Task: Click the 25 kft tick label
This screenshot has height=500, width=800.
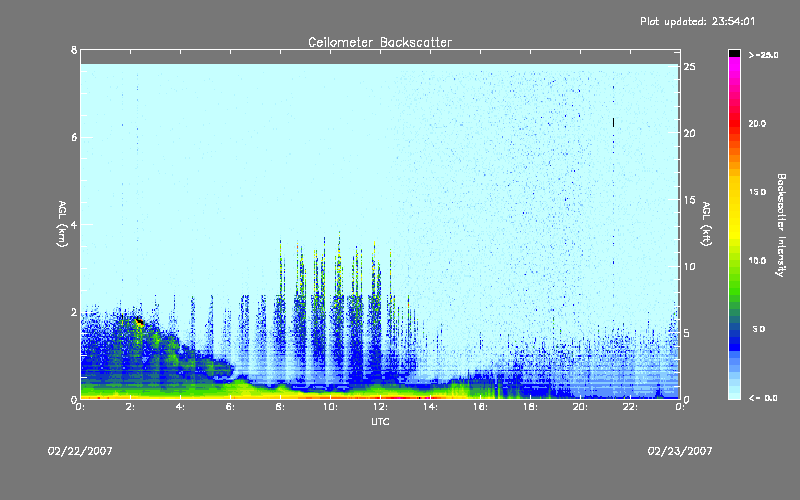Action: click(x=689, y=67)
